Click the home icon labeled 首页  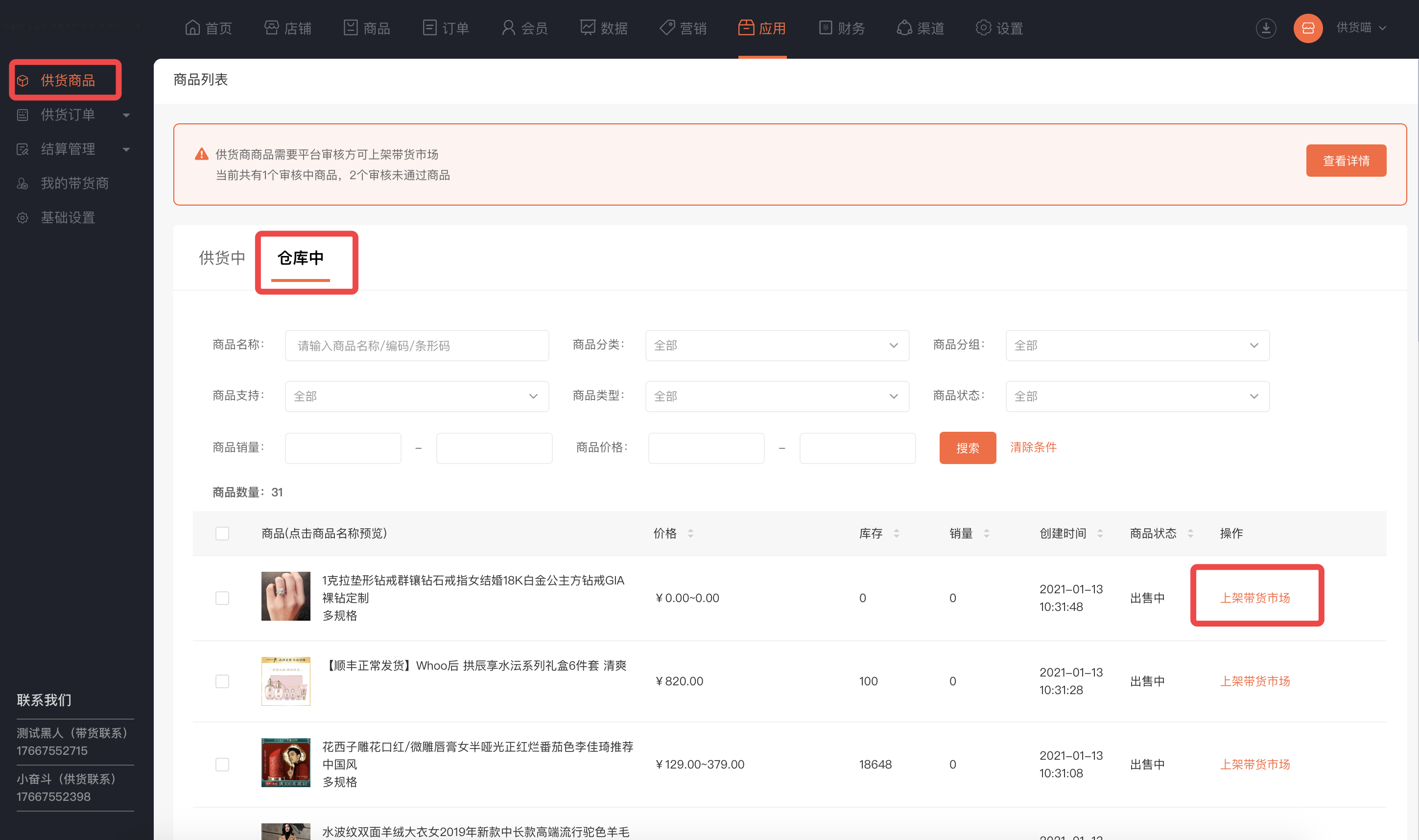192,28
